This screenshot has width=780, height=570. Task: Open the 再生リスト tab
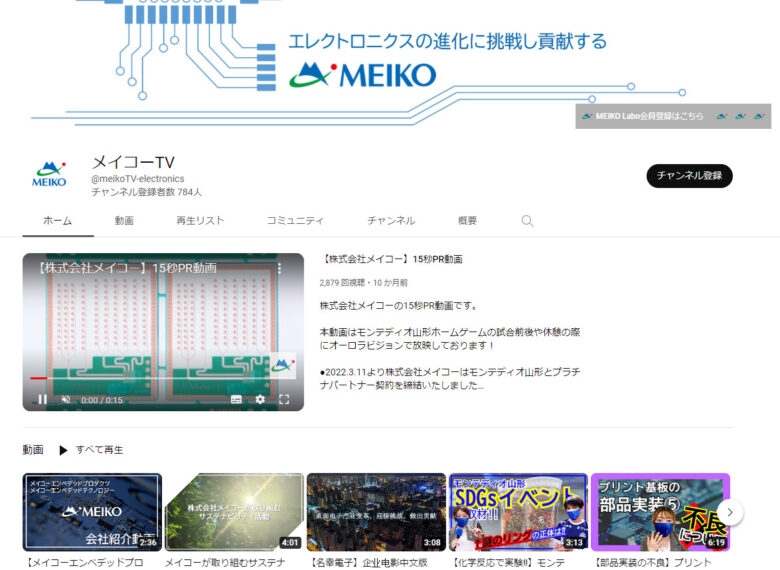tap(200, 220)
